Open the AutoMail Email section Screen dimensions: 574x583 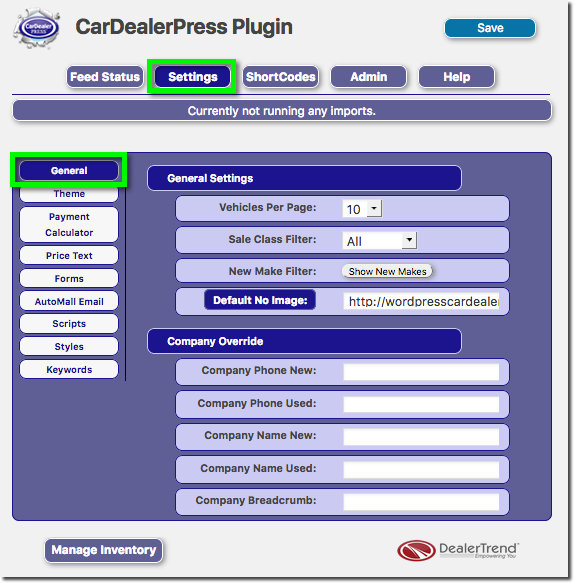pyautogui.click(x=69, y=302)
